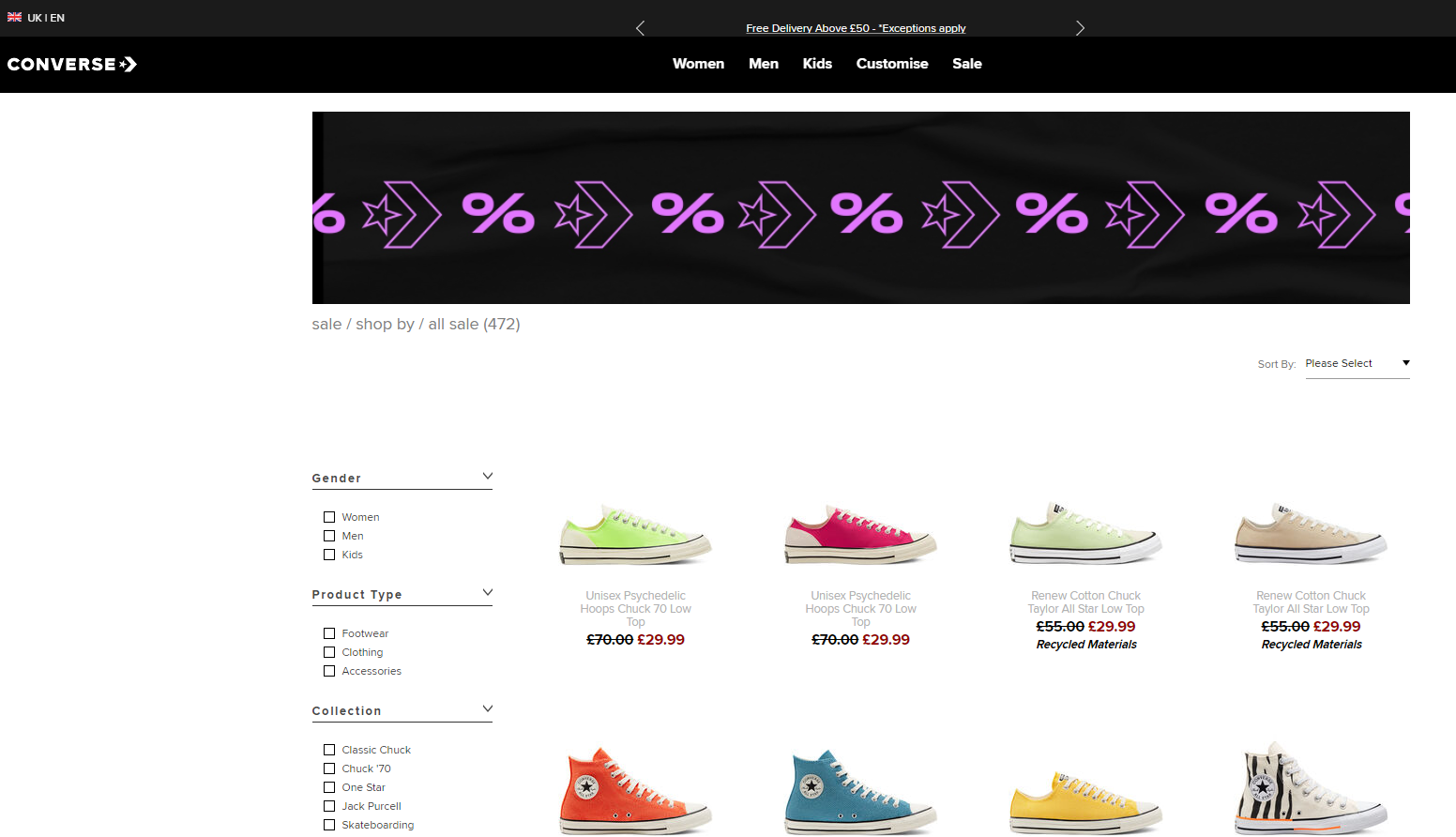The height and width of the screenshot is (837, 1456).
Task: Check the Jack Purcell filter
Action: [x=329, y=806]
